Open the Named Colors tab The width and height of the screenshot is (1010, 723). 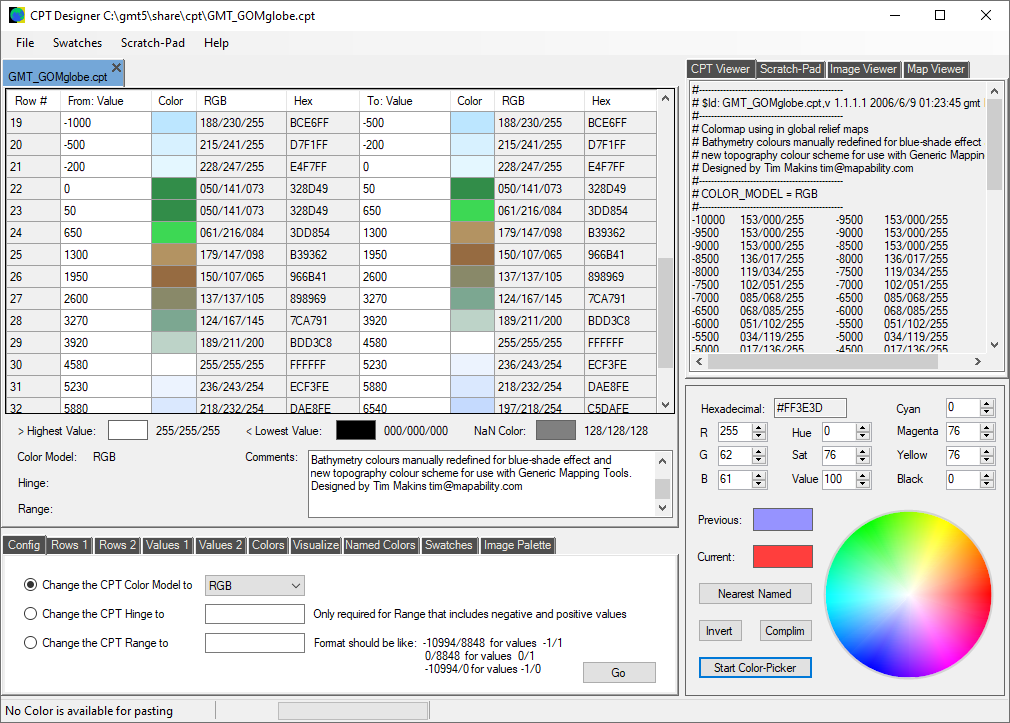point(380,545)
